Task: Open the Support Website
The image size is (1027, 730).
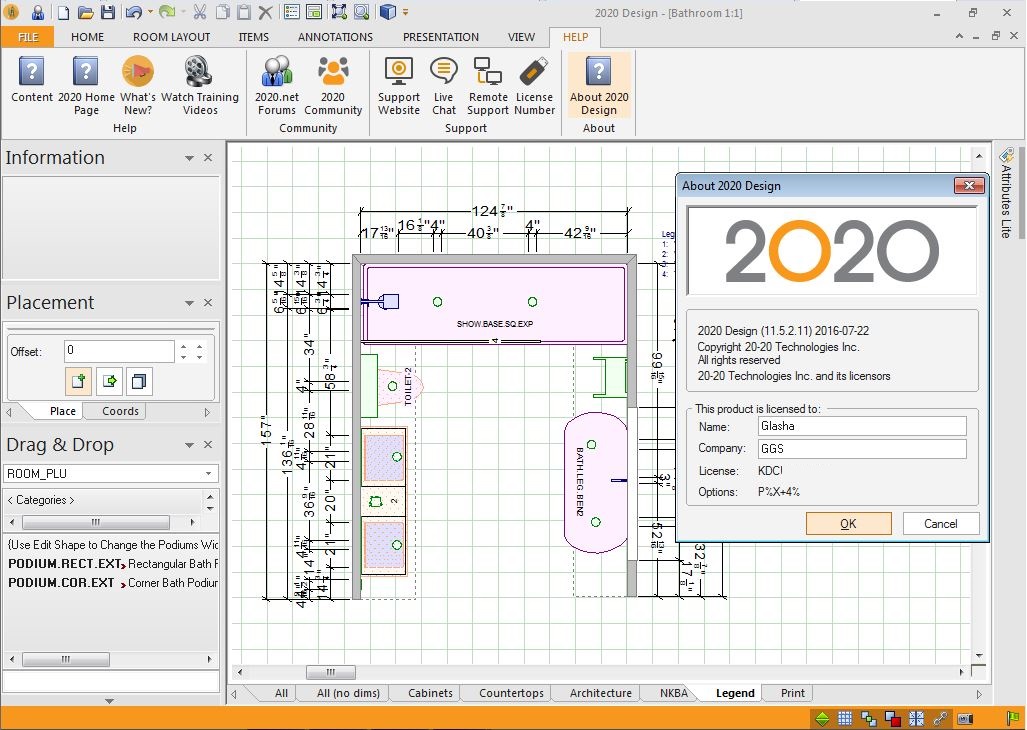Action: 398,85
